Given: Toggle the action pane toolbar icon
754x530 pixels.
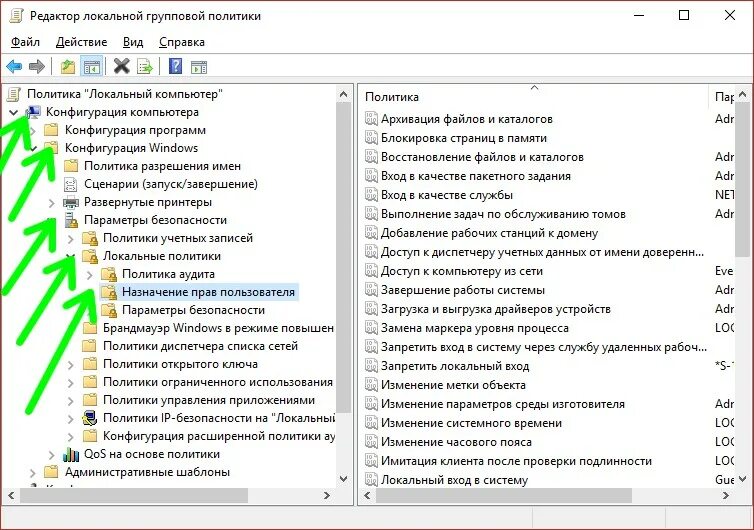Looking at the screenshot, I should point(199,67).
